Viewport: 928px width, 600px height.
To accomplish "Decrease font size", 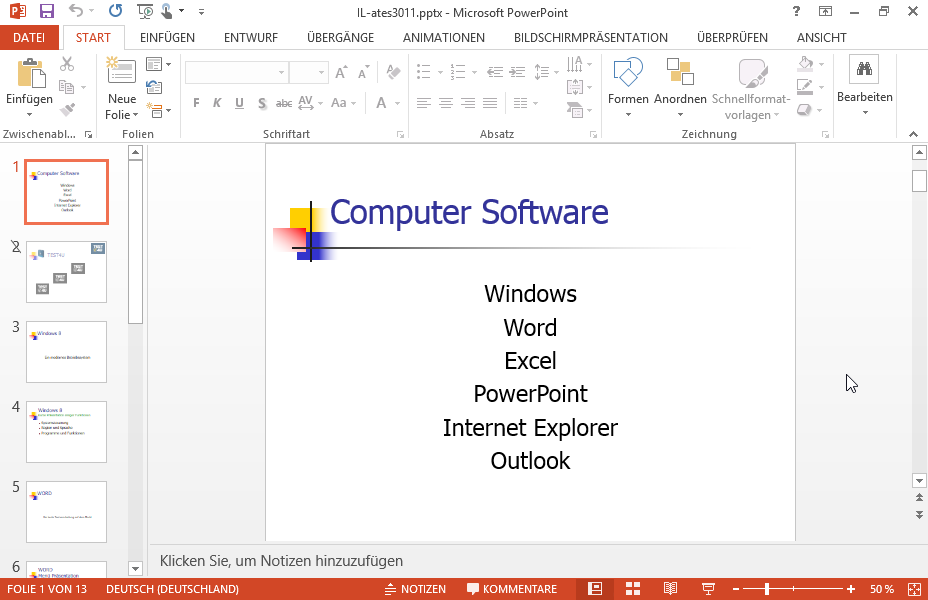I will point(363,72).
